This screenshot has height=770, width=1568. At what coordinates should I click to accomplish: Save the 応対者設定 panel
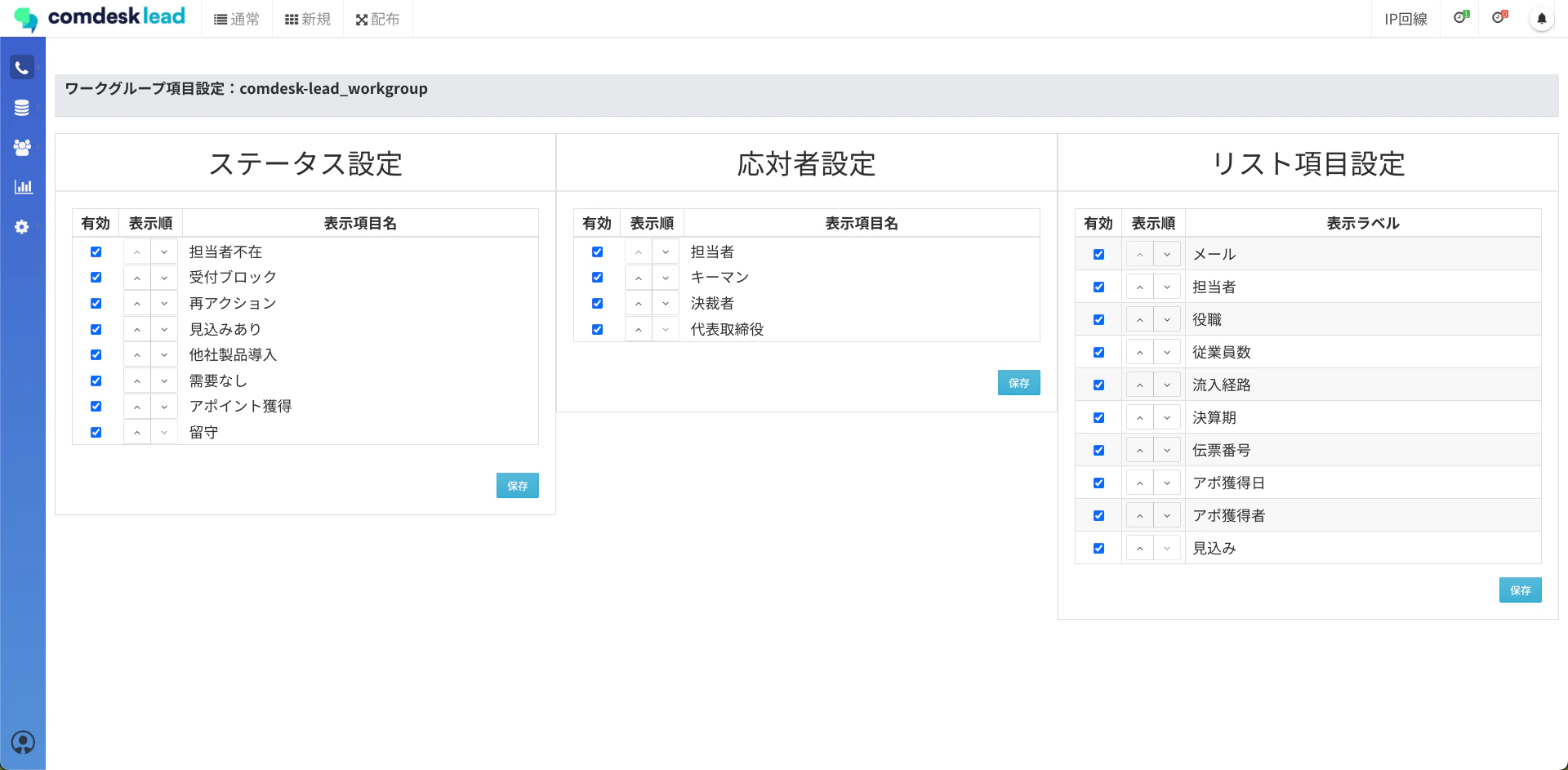pyautogui.click(x=1019, y=383)
